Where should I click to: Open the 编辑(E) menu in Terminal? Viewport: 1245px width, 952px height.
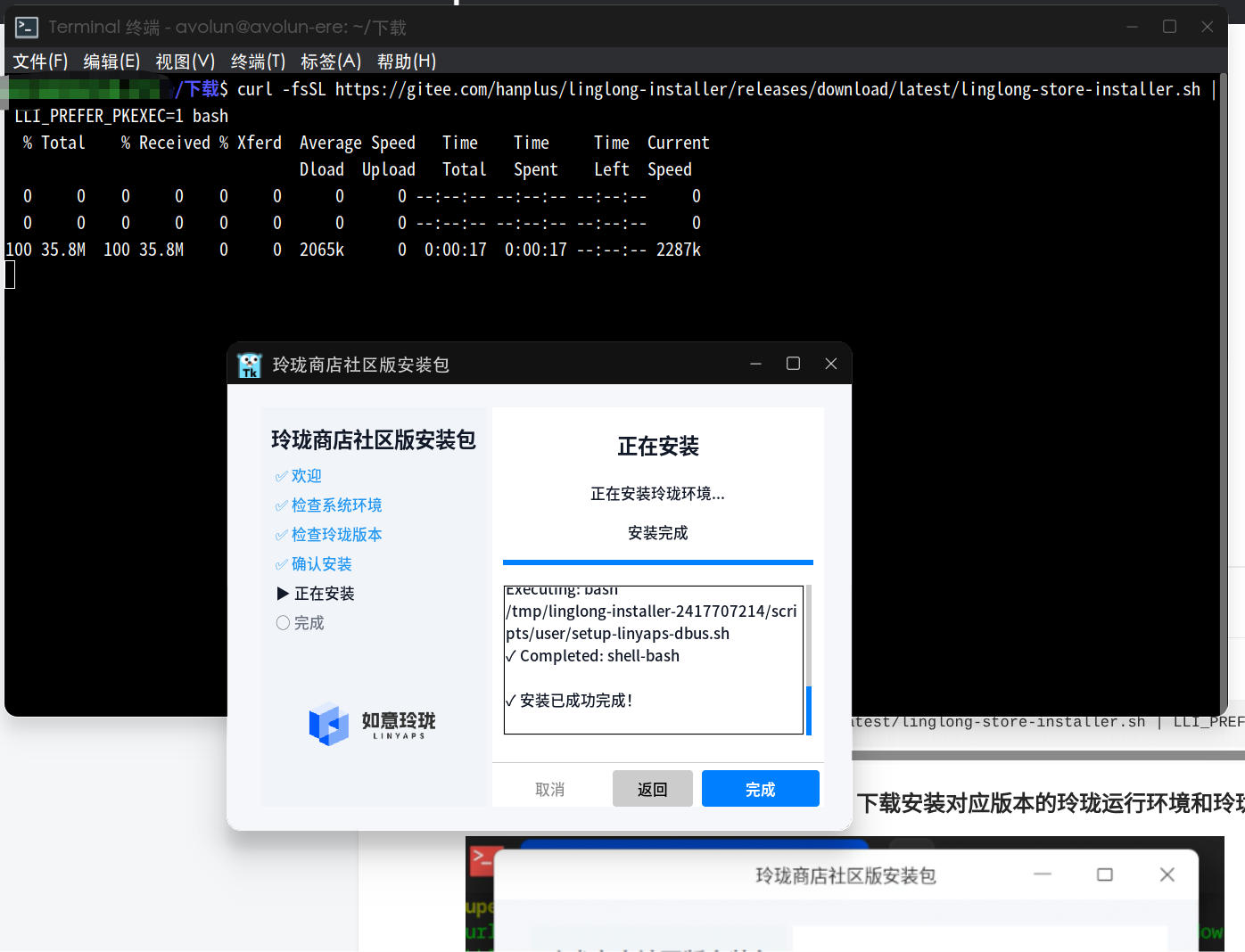tap(111, 62)
